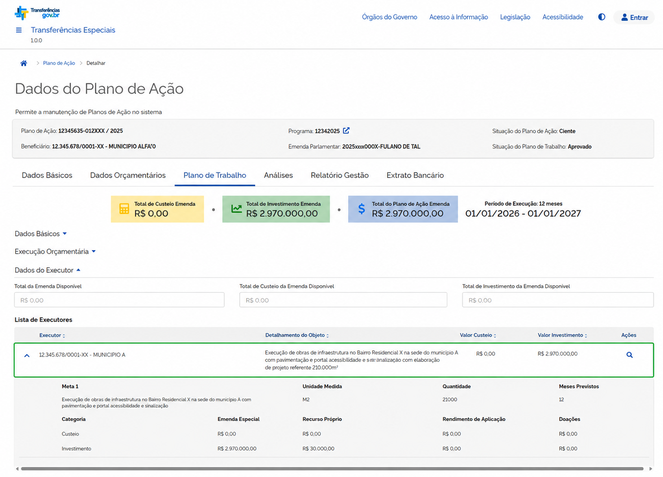663x477 pixels.
Task: Click 'R$ 30.000,00' Recurso Próprio value
Action: pyautogui.click(x=318, y=448)
